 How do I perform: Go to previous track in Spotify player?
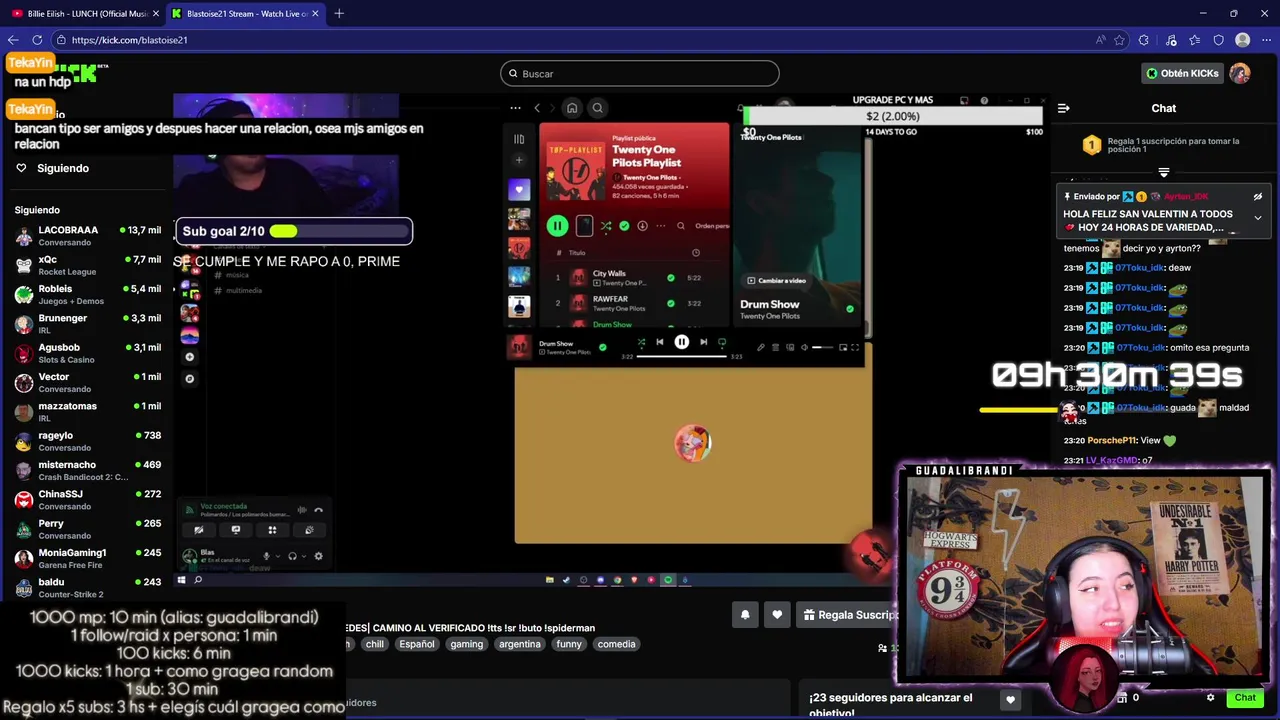(659, 342)
